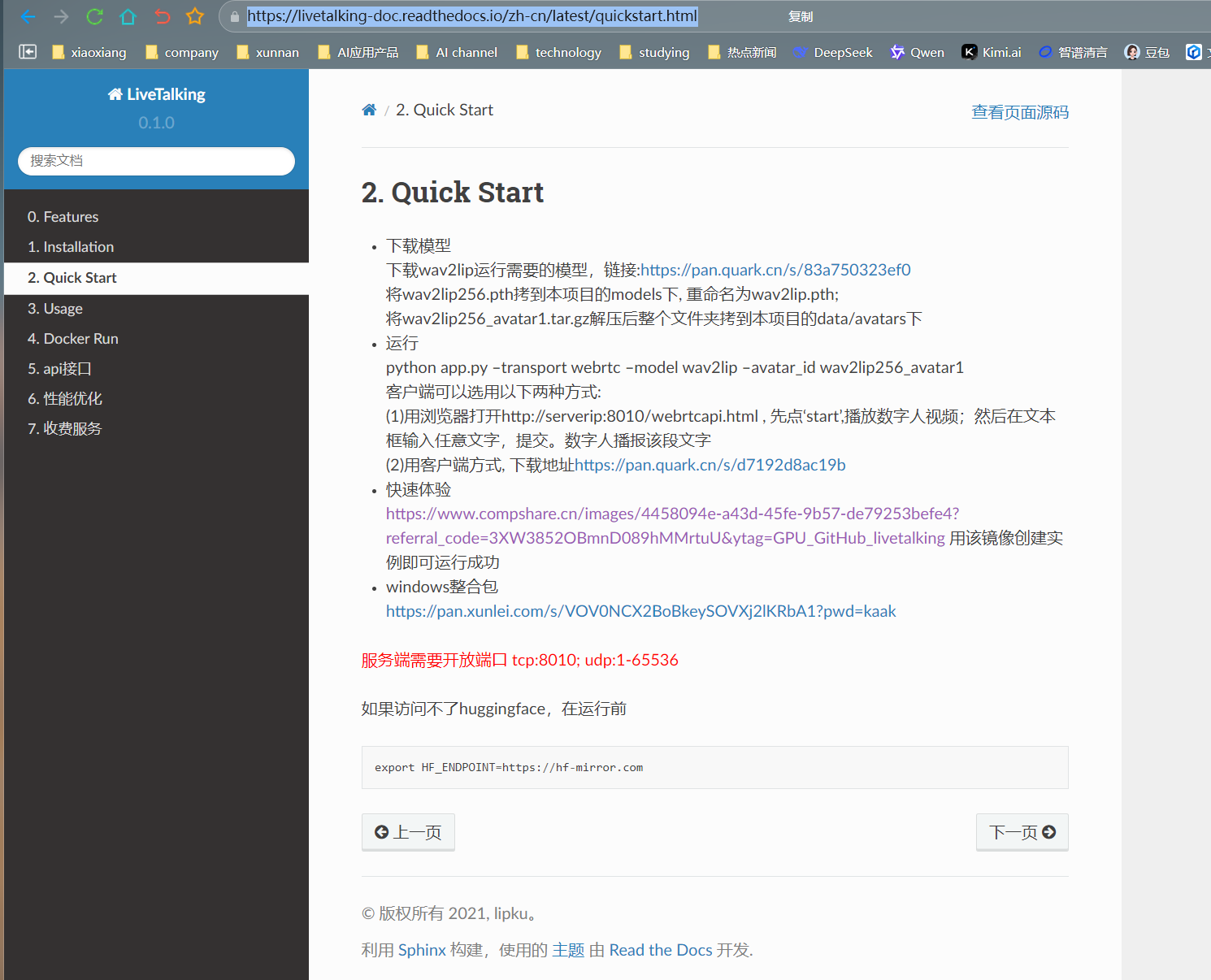Image resolution: width=1211 pixels, height=980 pixels.
Task: Click the last partially visible bookmark icon
Action: (1194, 52)
